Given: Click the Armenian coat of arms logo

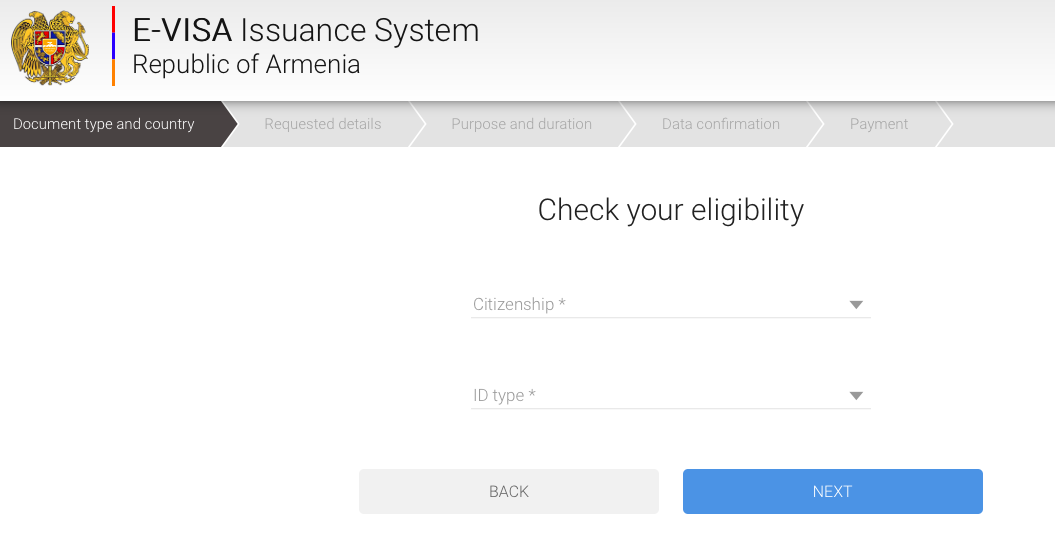Looking at the screenshot, I should coord(50,48).
